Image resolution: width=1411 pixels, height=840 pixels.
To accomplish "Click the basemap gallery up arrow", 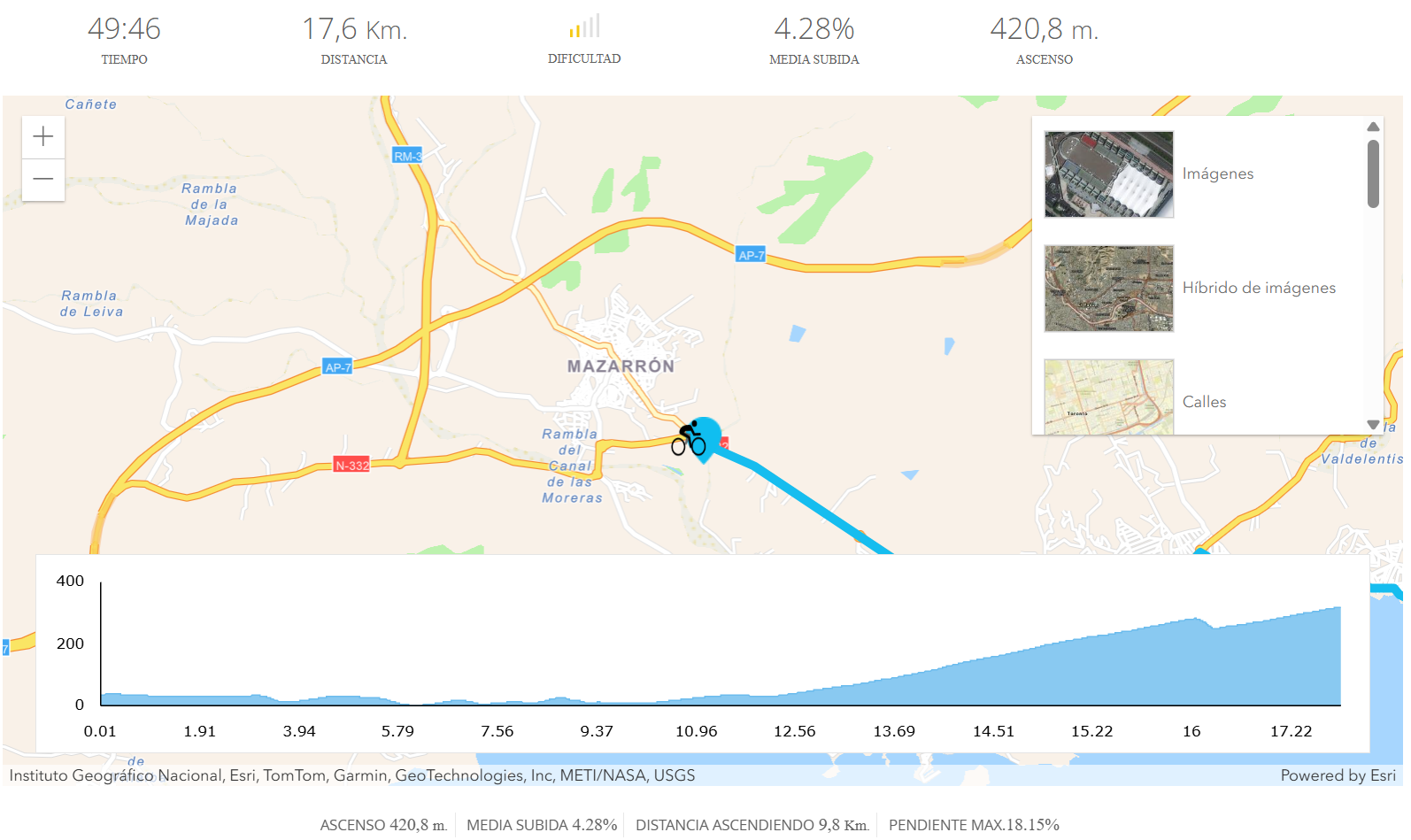I will (1373, 126).
